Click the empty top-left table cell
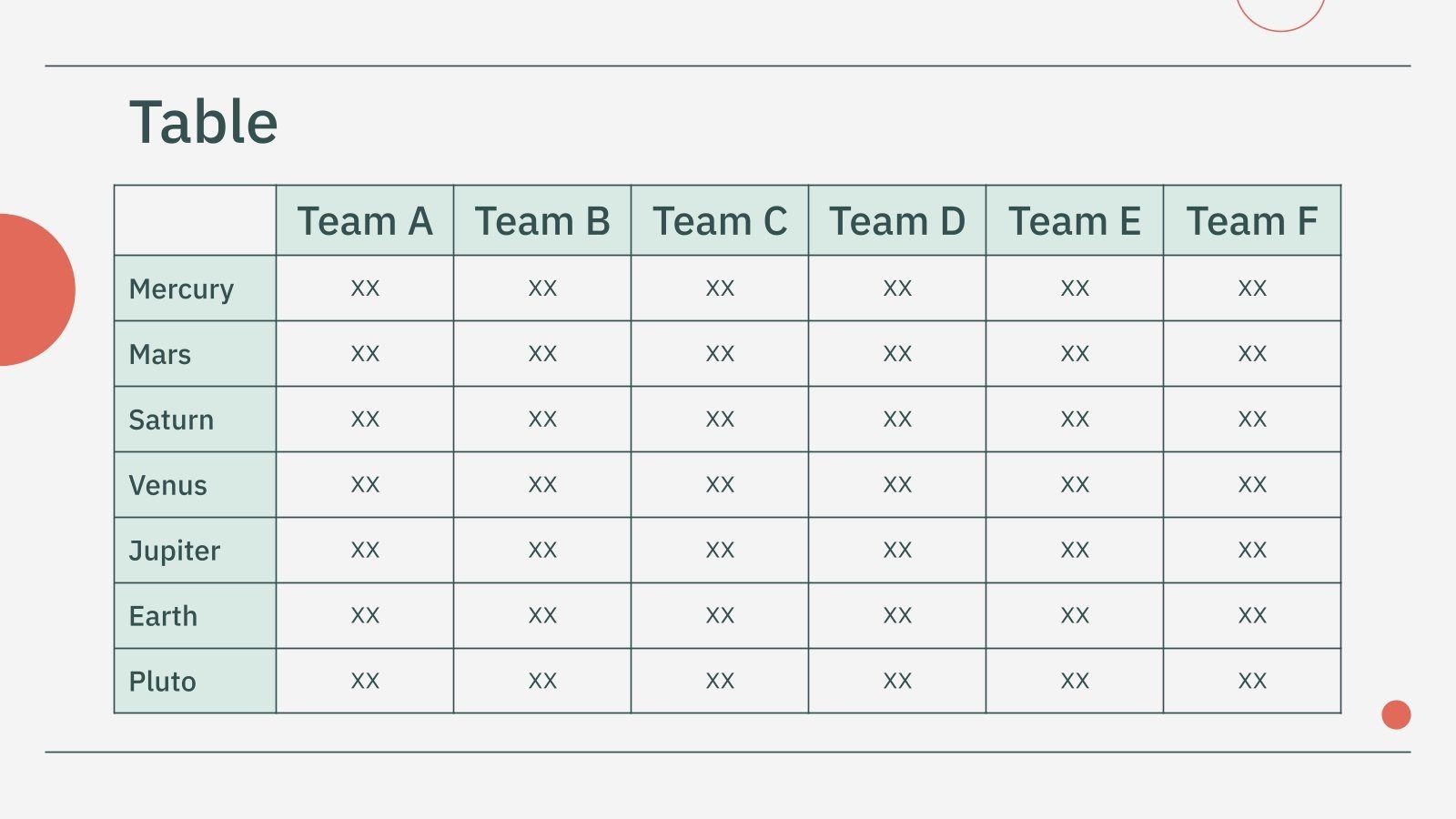Viewport: 1456px width, 819px height. (x=195, y=220)
